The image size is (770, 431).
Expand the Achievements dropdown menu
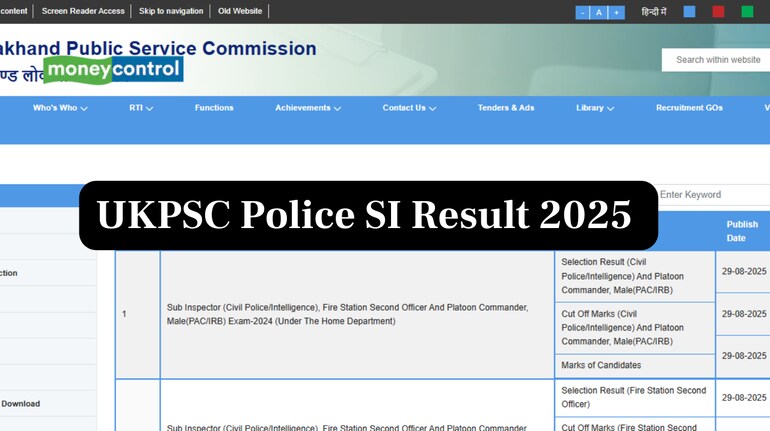(x=308, y=108)
